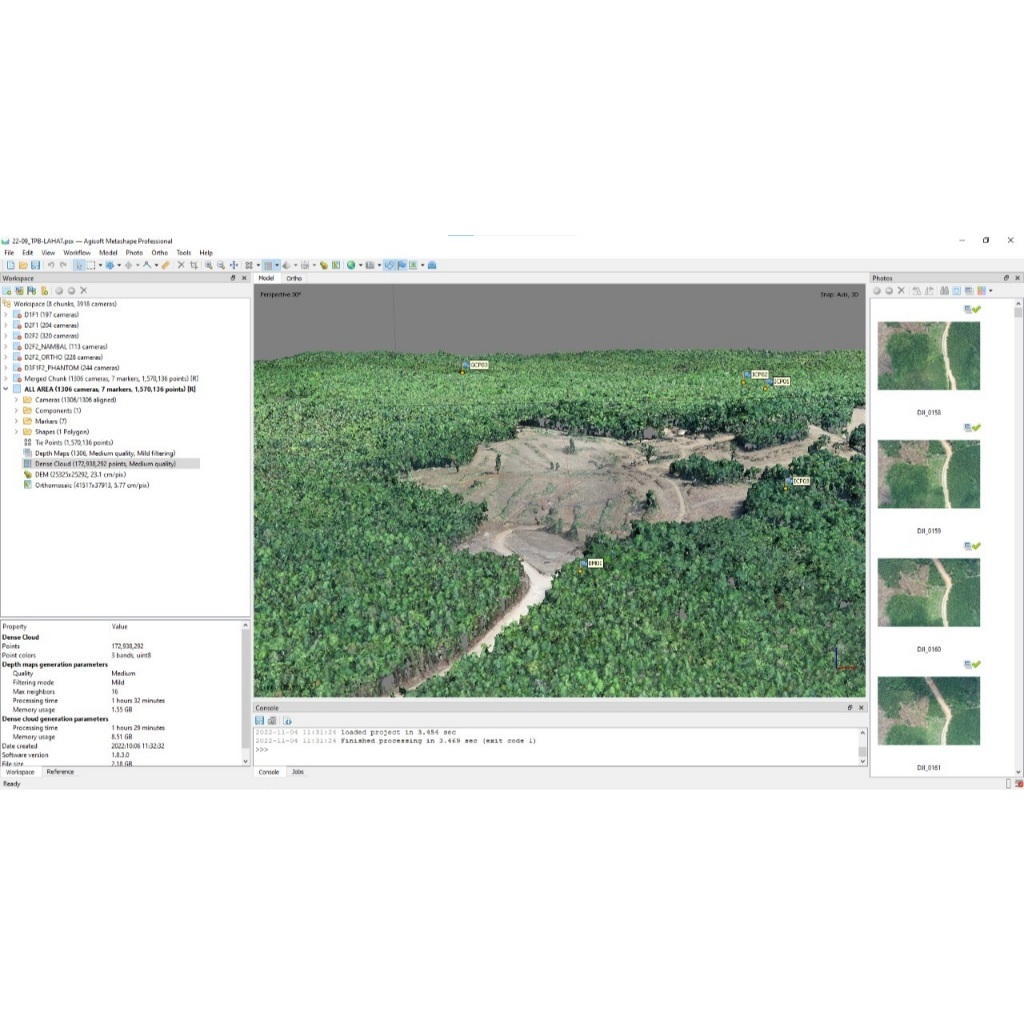Click the Zoom In toolbar icon
The height and width of the screenshot is (1024, 1024).
tap(208, 265)
